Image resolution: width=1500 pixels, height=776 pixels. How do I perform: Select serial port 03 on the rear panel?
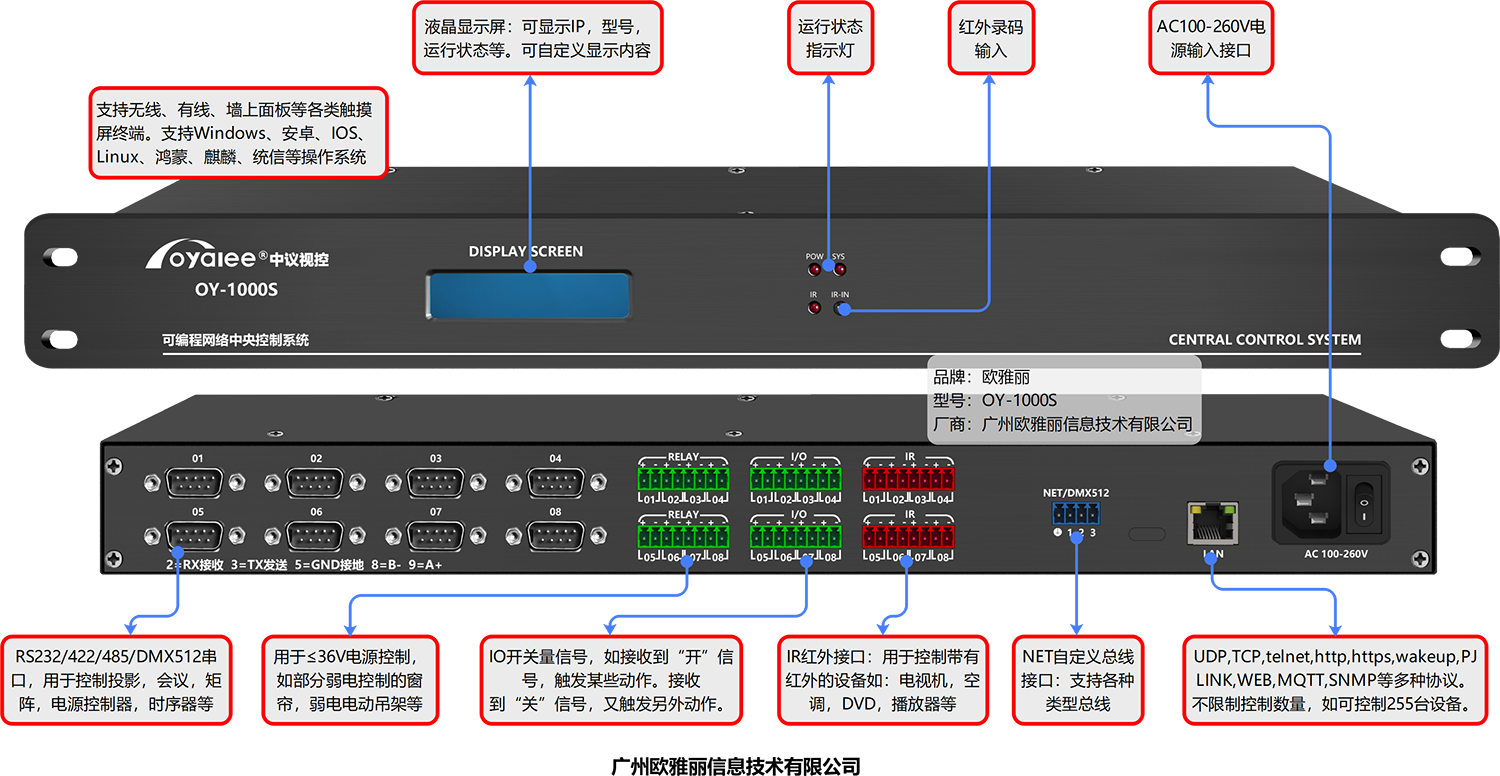[436, 483]
